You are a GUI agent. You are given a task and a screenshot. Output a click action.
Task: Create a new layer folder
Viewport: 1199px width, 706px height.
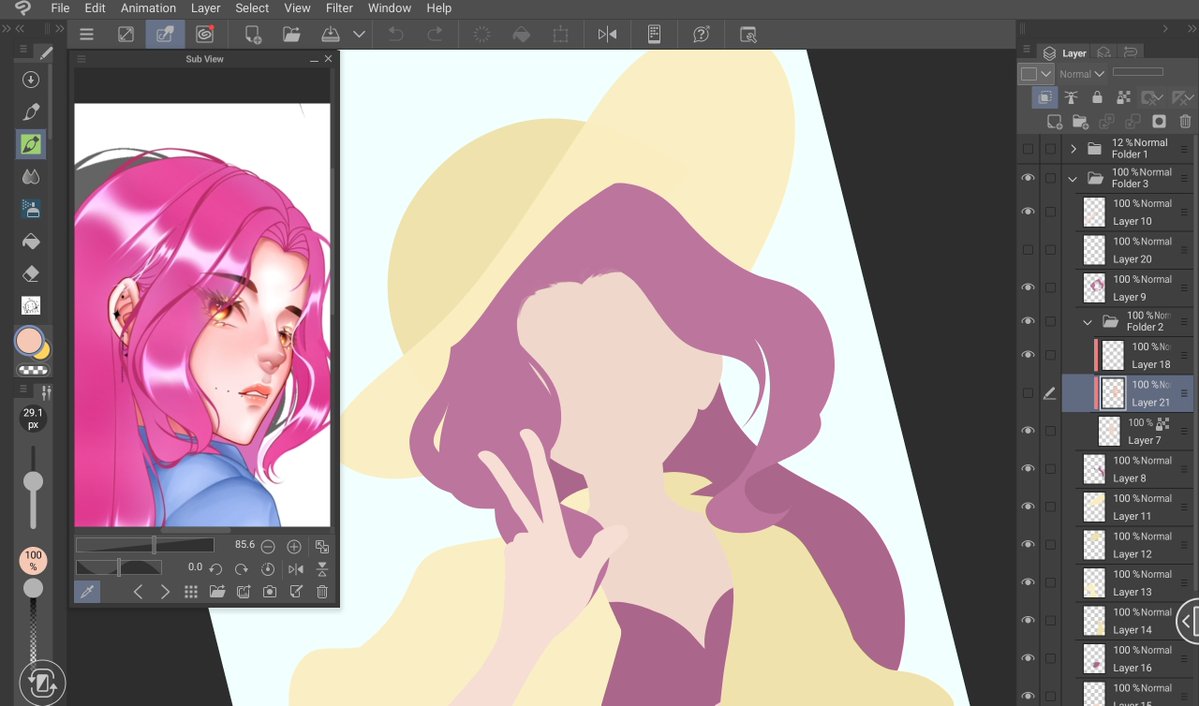coord(1080,122)
